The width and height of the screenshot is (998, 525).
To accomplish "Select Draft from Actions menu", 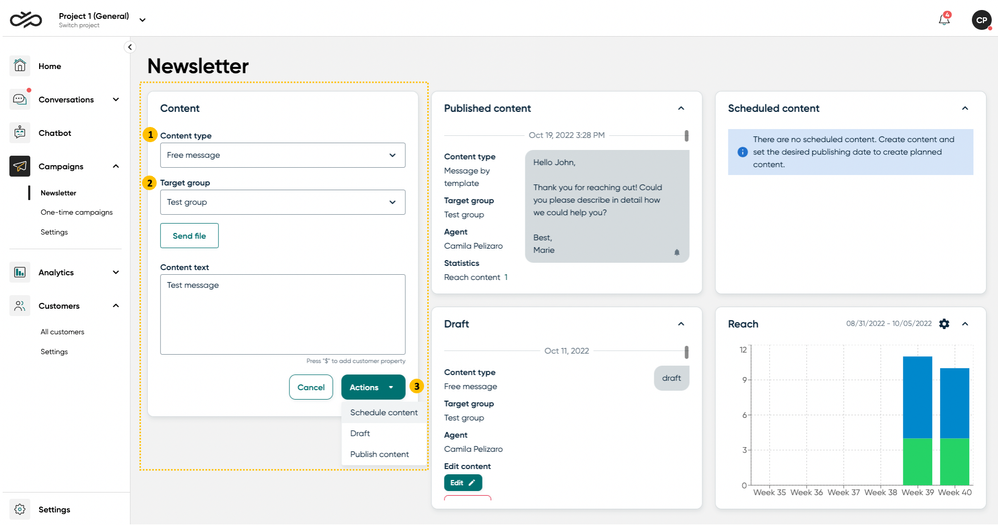I will coord(384,433).
